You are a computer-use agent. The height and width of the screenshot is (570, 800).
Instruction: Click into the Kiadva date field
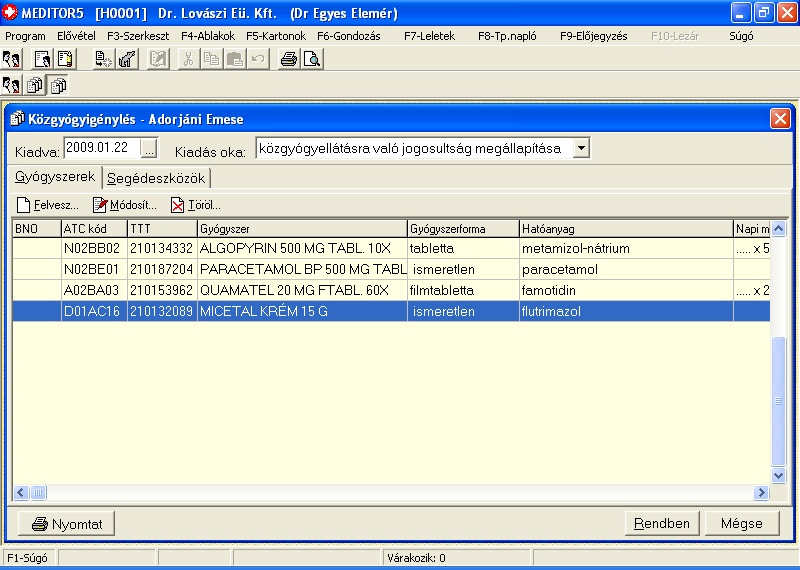(100, 149)
